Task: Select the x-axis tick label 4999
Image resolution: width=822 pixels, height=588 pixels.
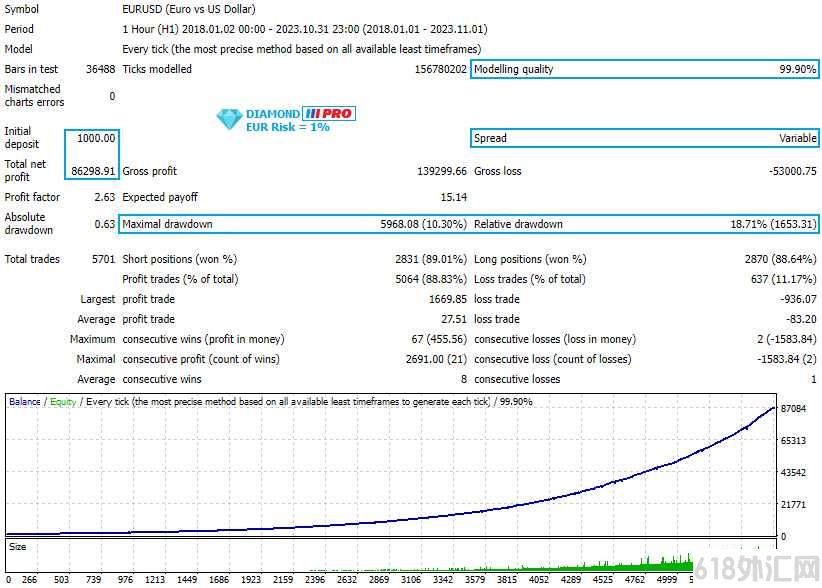Action: coord(666,579)
